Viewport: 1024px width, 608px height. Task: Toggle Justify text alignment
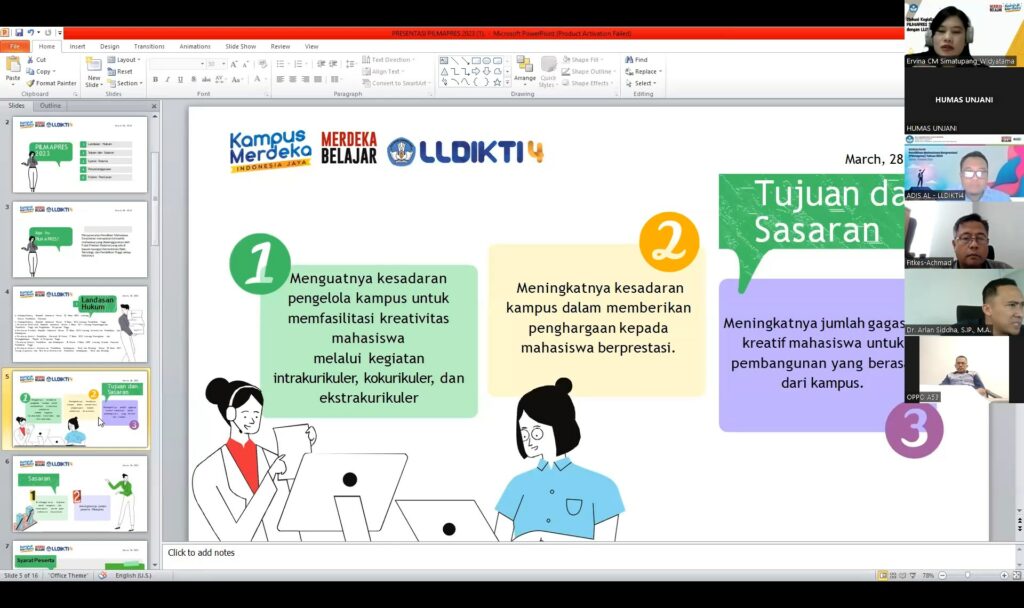coord(318,80)
